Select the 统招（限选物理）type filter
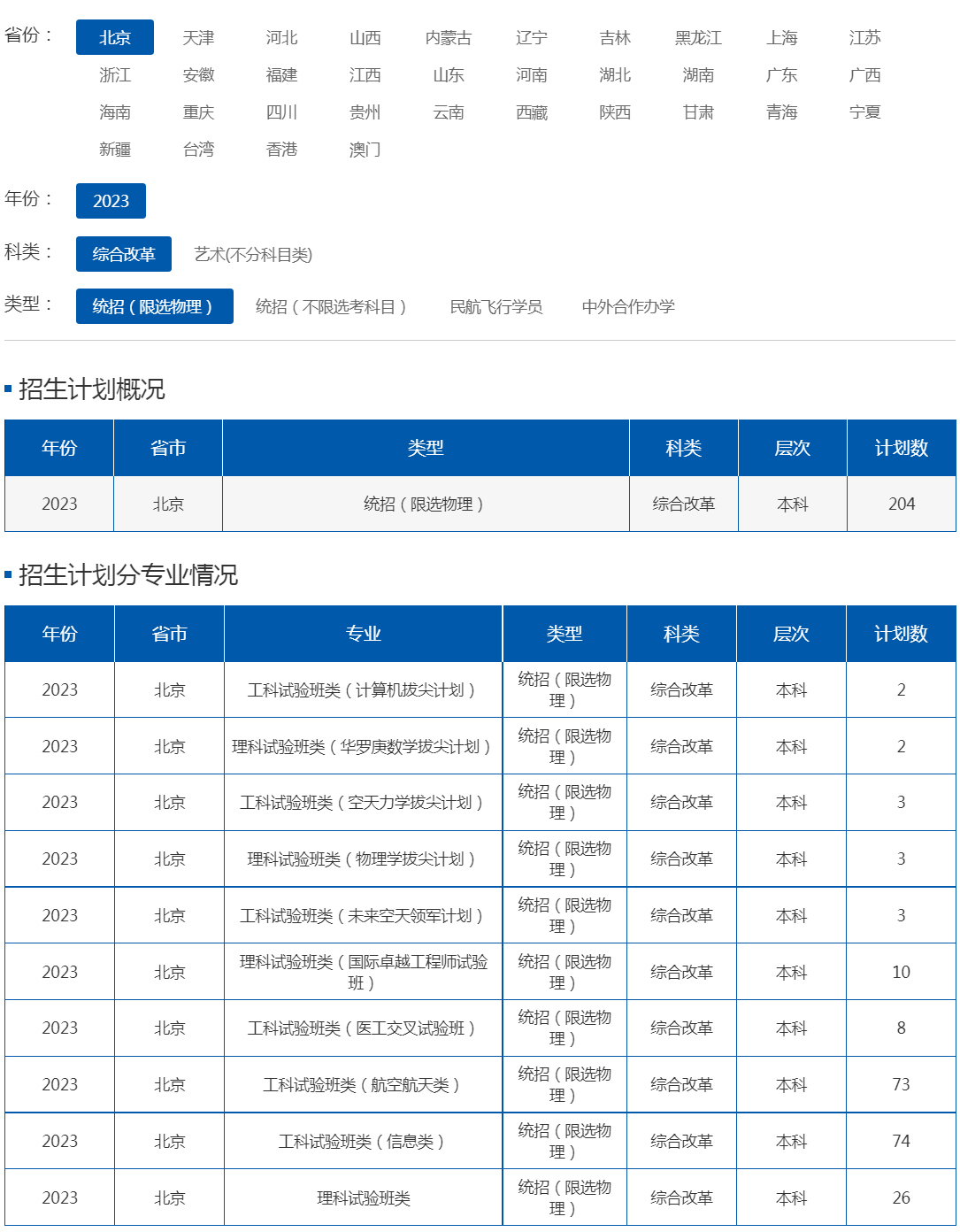 pos(155,306)
